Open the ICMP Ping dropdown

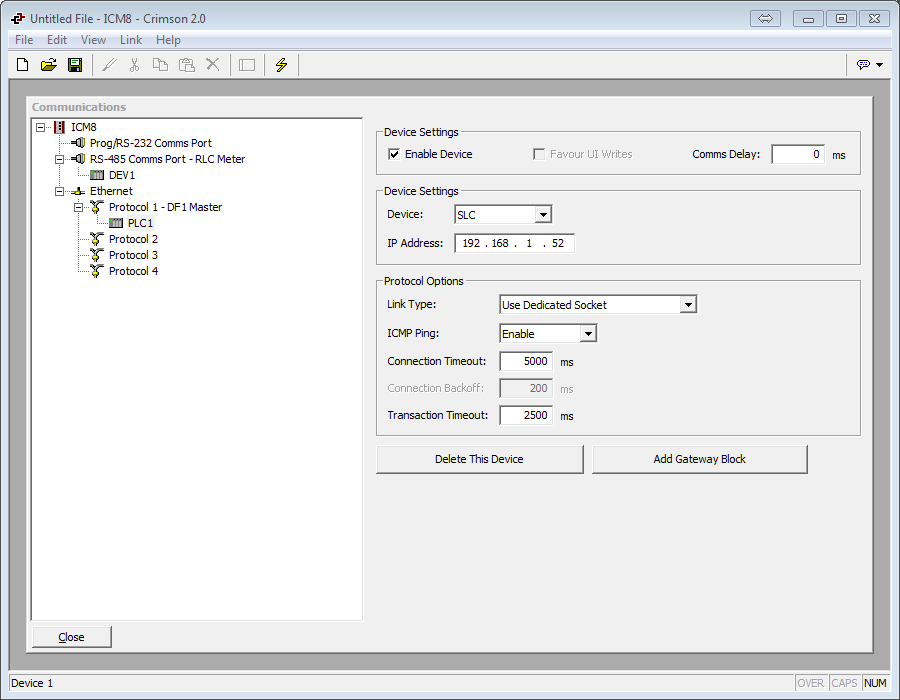click(588, 333)
